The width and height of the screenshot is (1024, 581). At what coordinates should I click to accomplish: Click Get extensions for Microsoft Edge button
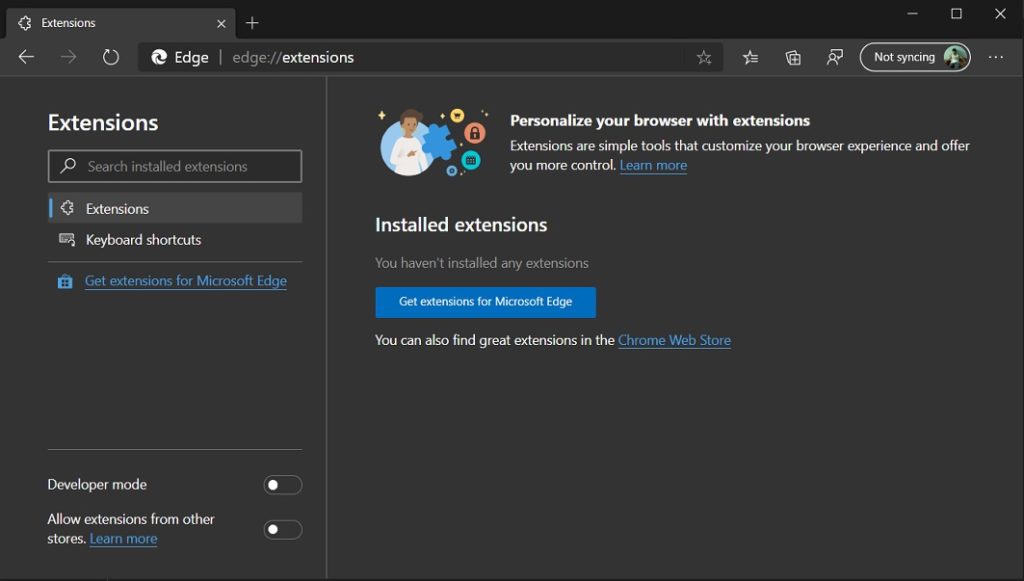tap(485, 302)
